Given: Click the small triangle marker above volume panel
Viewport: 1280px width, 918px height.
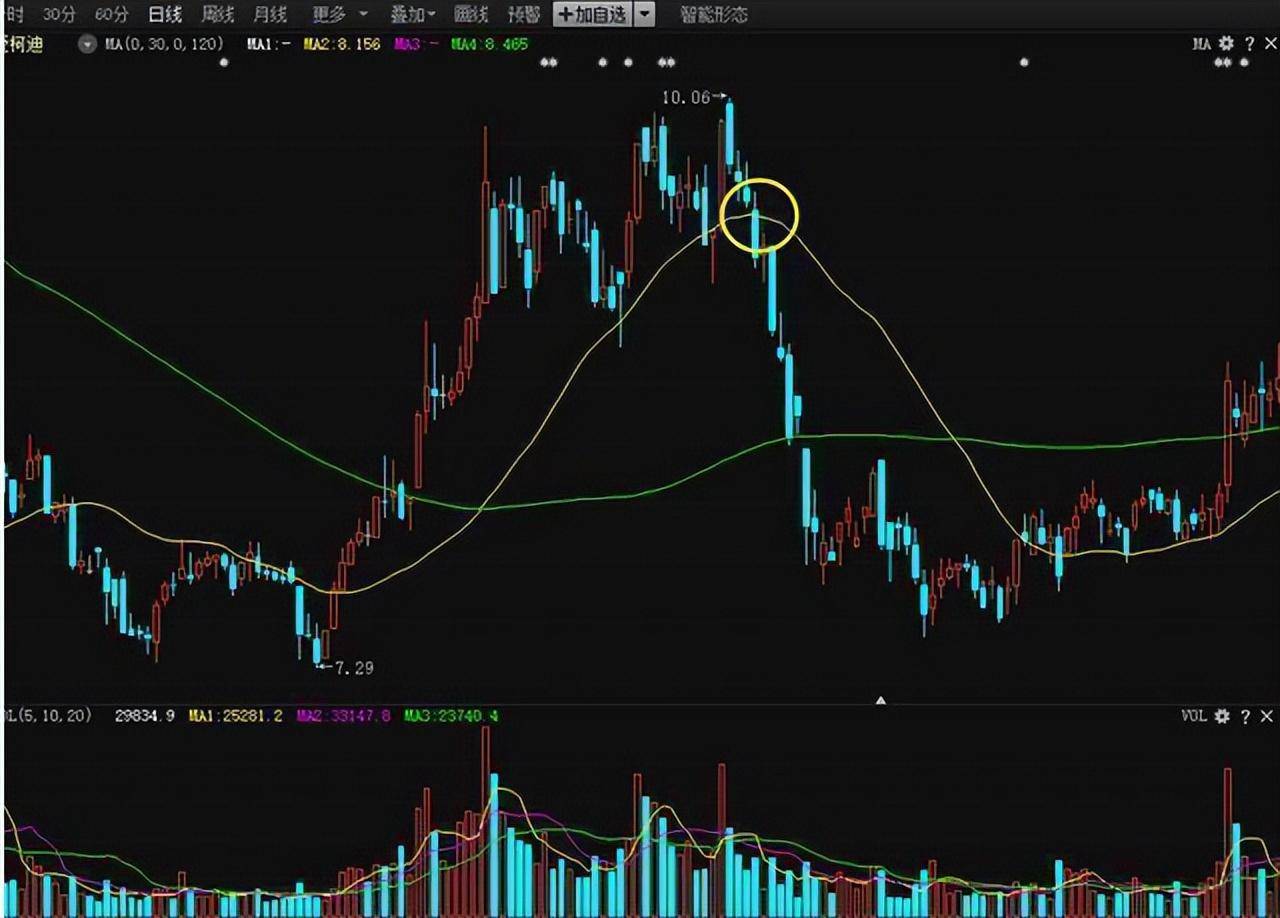Looking at the screenshot, I should 881,701.
